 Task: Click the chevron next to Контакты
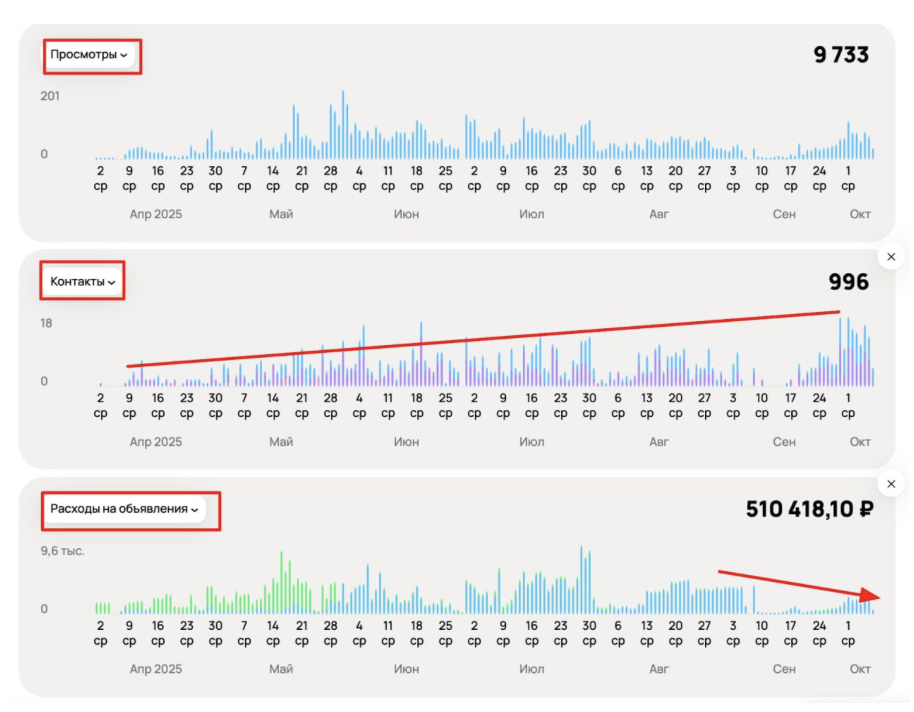111,282
